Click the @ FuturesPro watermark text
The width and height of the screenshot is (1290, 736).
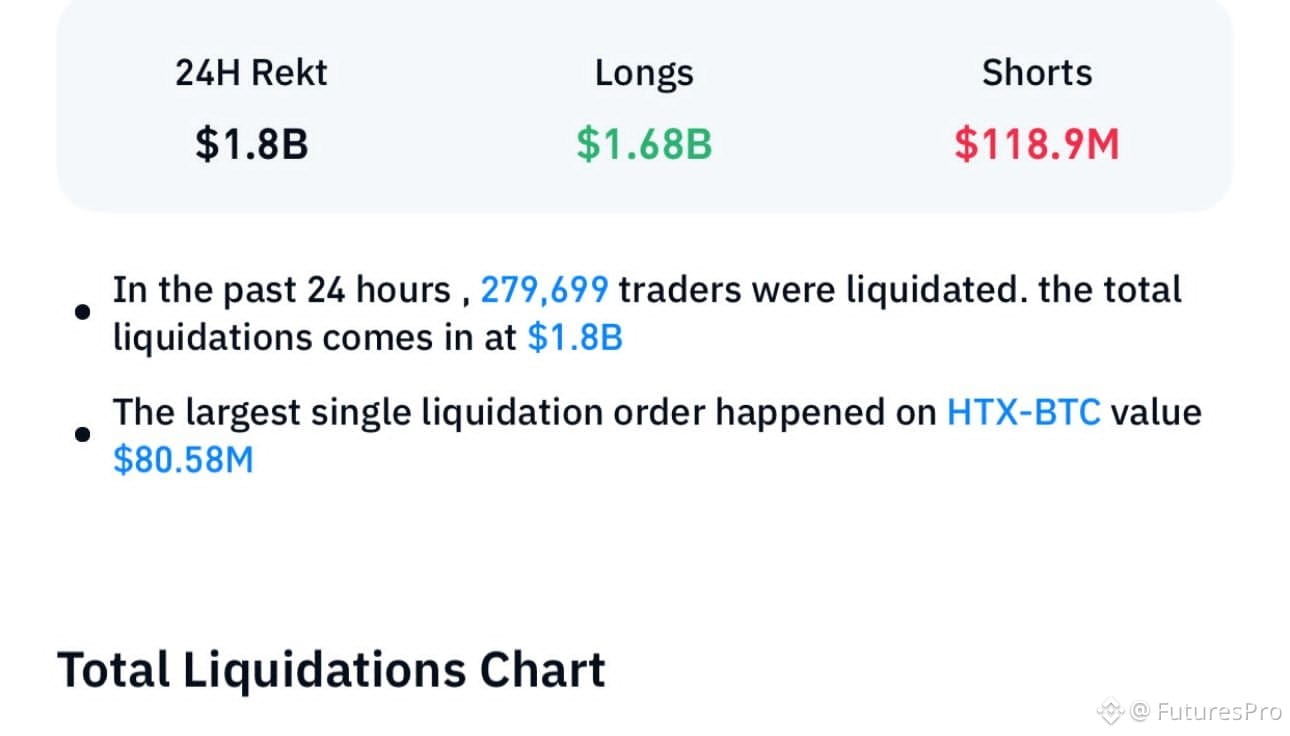tap(1206, 712)
